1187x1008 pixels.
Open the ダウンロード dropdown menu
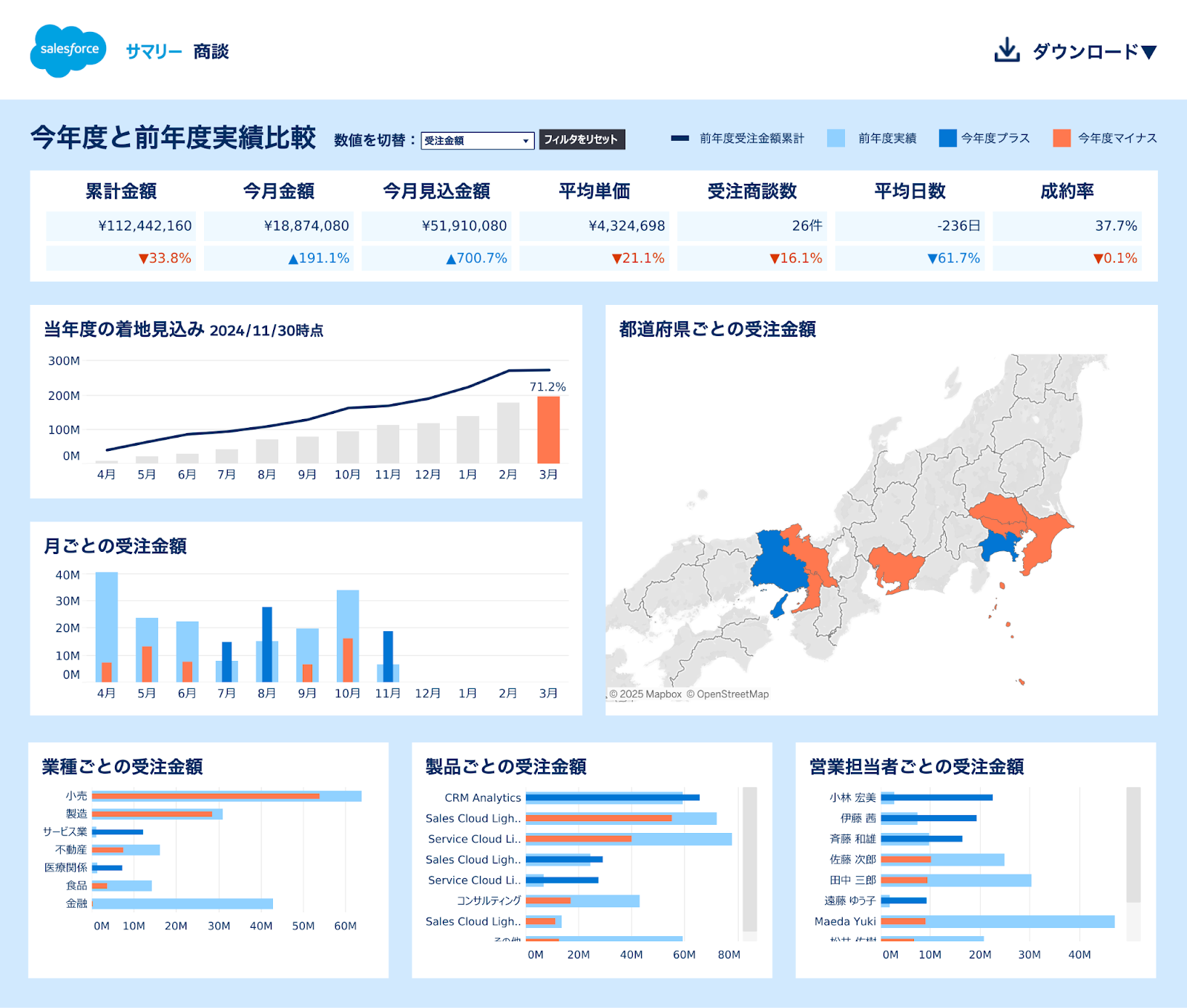(x=1094, y=51)
